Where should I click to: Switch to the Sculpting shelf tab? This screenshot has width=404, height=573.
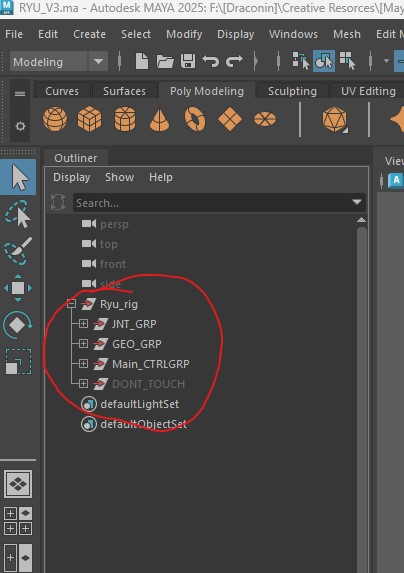[x=292, y=91]
